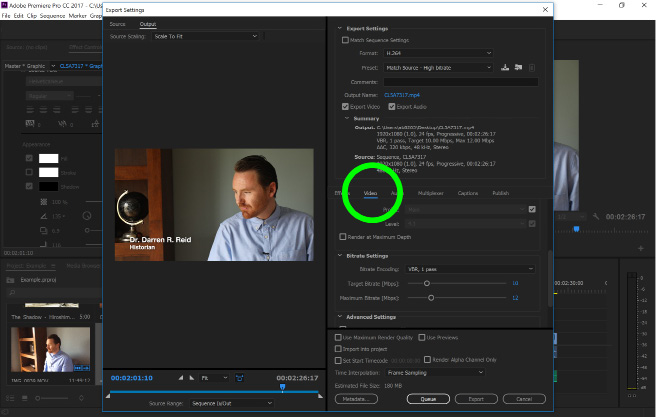This screenshot has height=417, width=656.
Task: Click the Target Bitrate slider handle
Action: (x=427, y=283)
